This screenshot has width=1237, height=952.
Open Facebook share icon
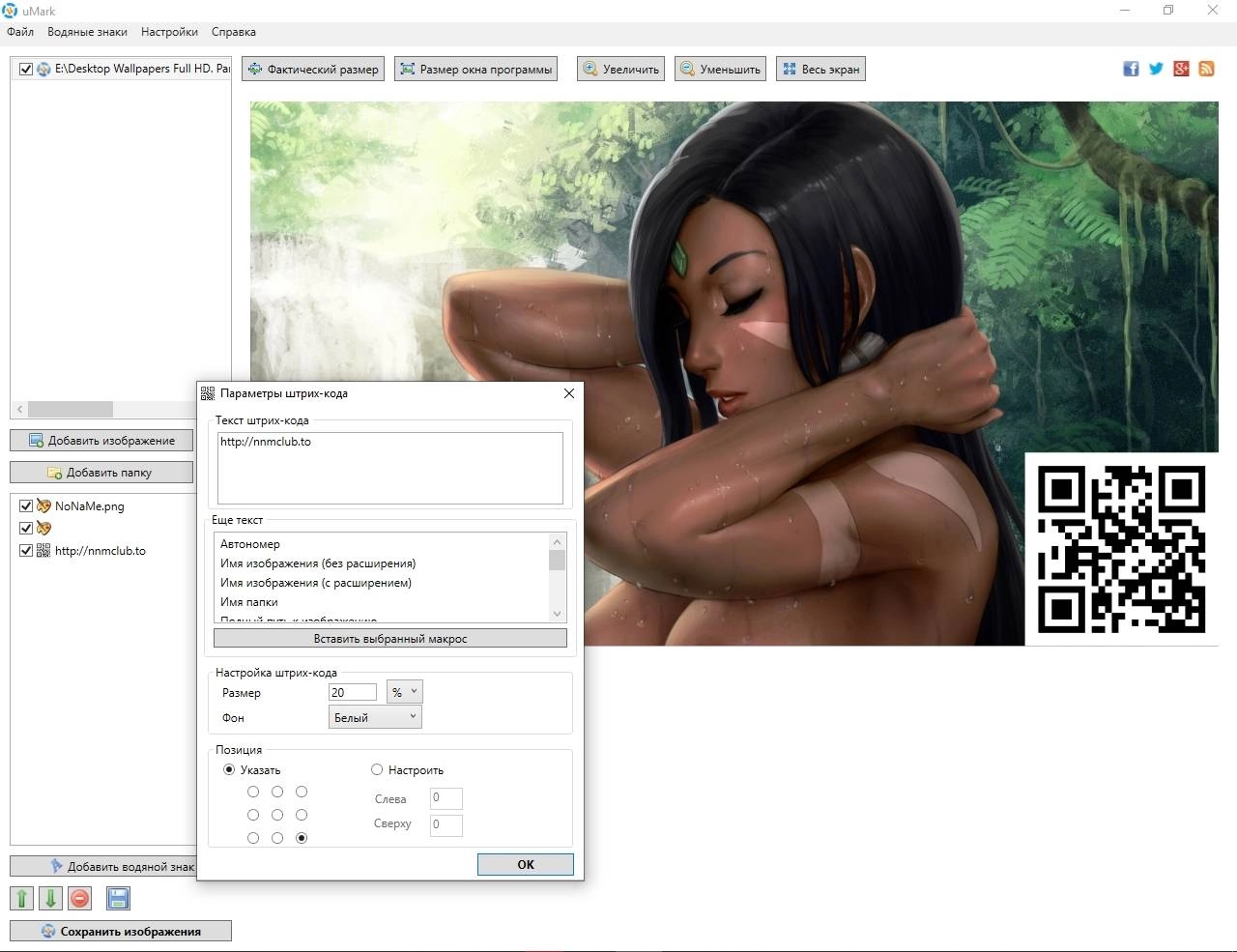1131,69
